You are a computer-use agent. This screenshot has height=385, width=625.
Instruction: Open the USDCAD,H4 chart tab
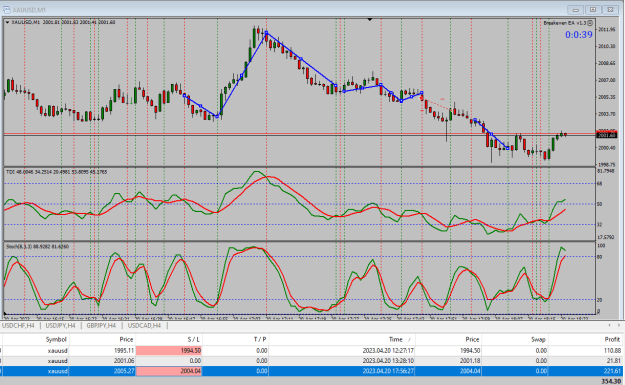(x=144, y=326)
